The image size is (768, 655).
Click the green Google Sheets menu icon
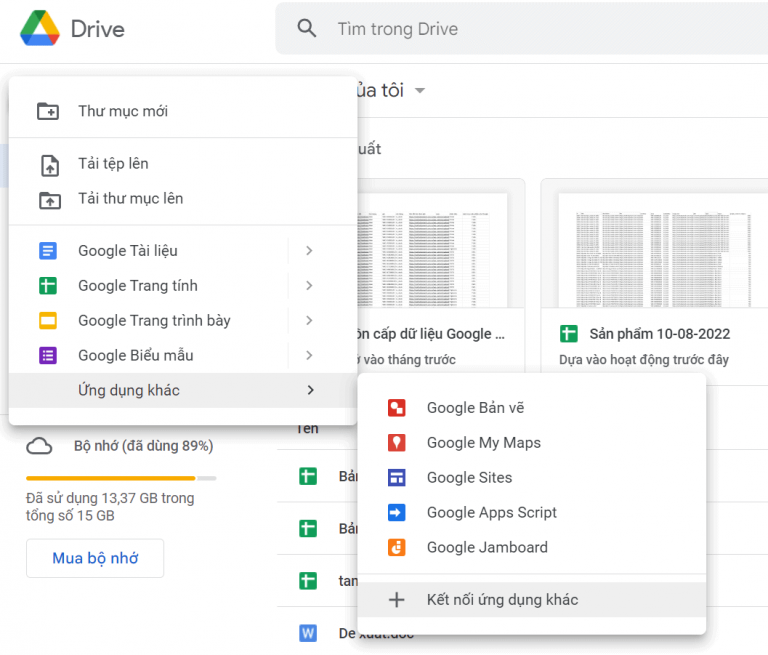[x=48, y=286]
